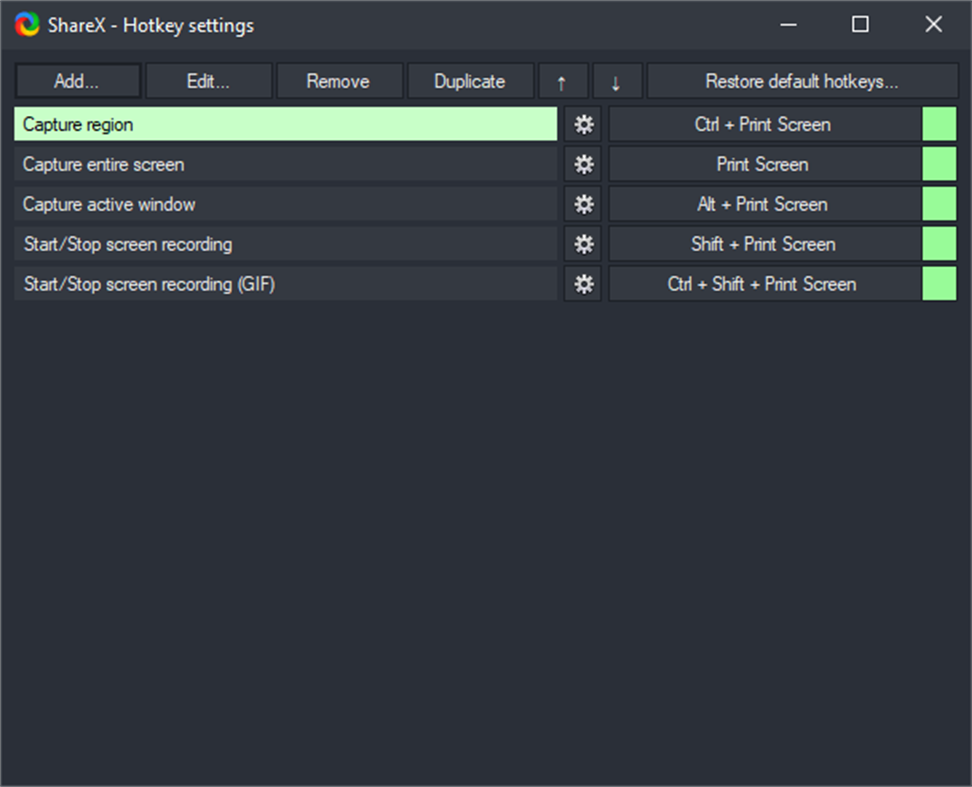Select the Capture entire screen hotkey entry
The height and width of the screenshot is (787, 972).
[x=285, y=164]
